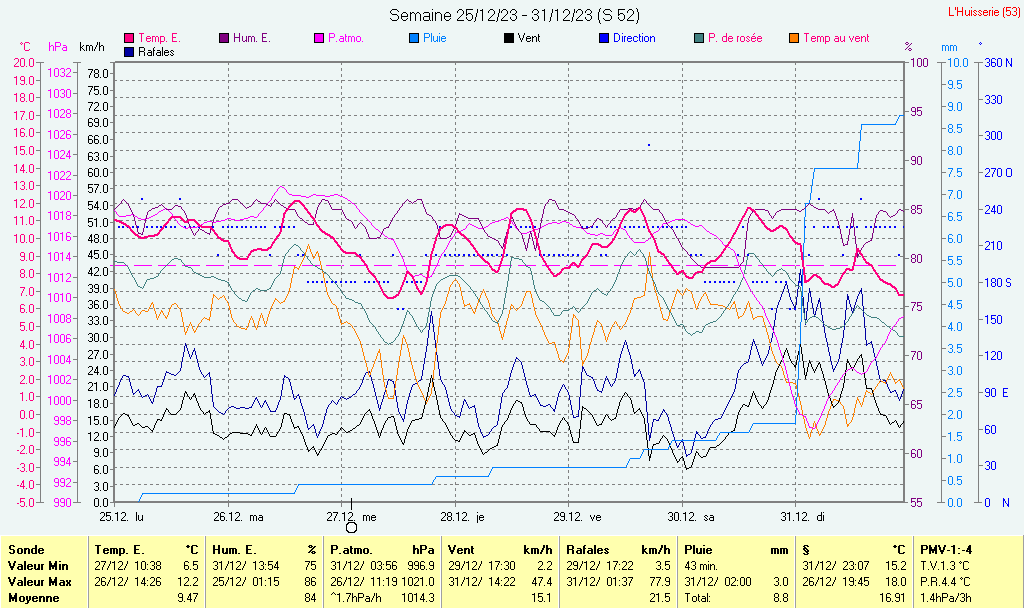Click the PMV-1:-4 header cell
Viewport: 1024px width, 608px height.
tap(946, 550)
